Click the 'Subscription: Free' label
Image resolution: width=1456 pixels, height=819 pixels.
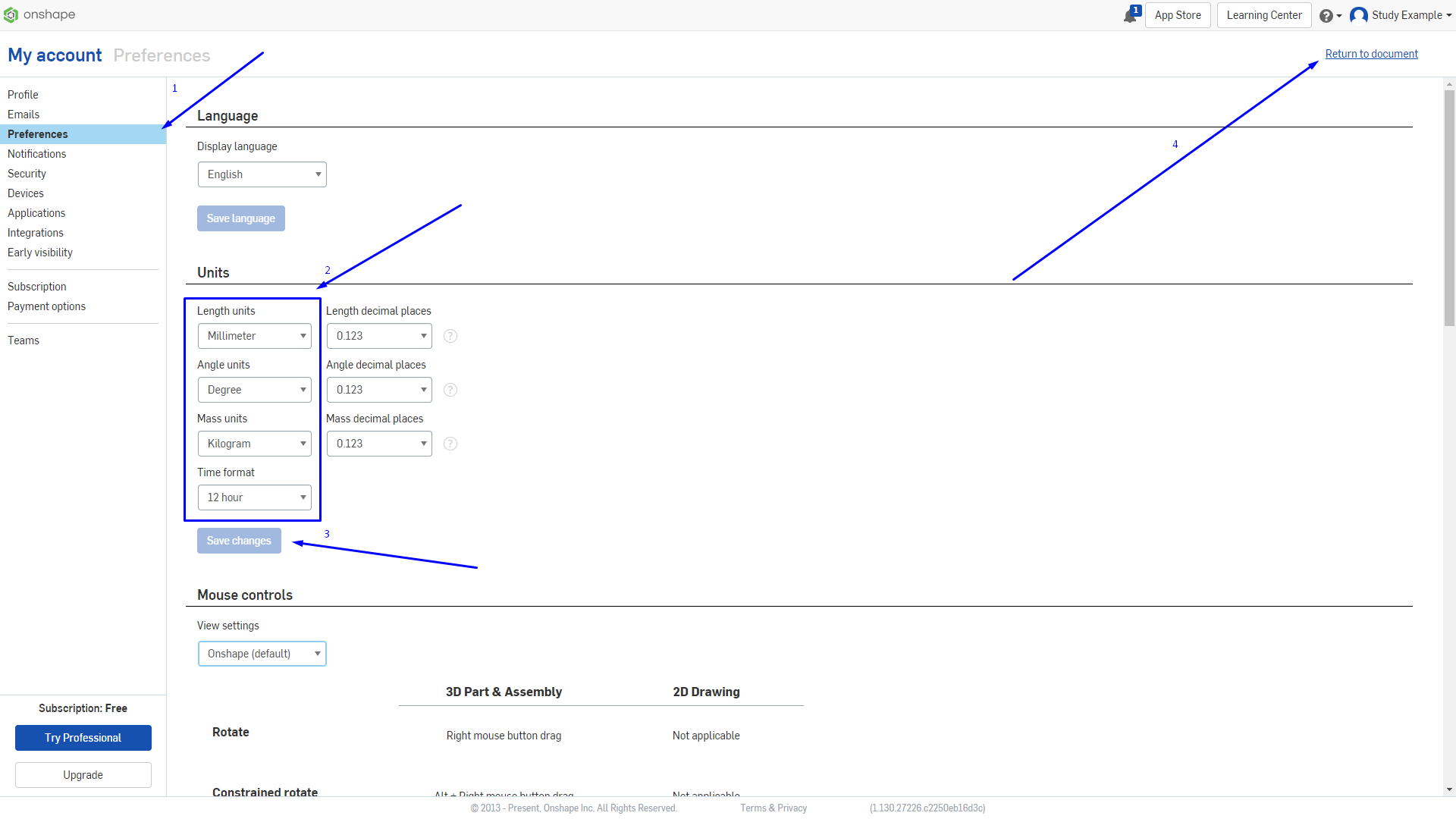83,708
